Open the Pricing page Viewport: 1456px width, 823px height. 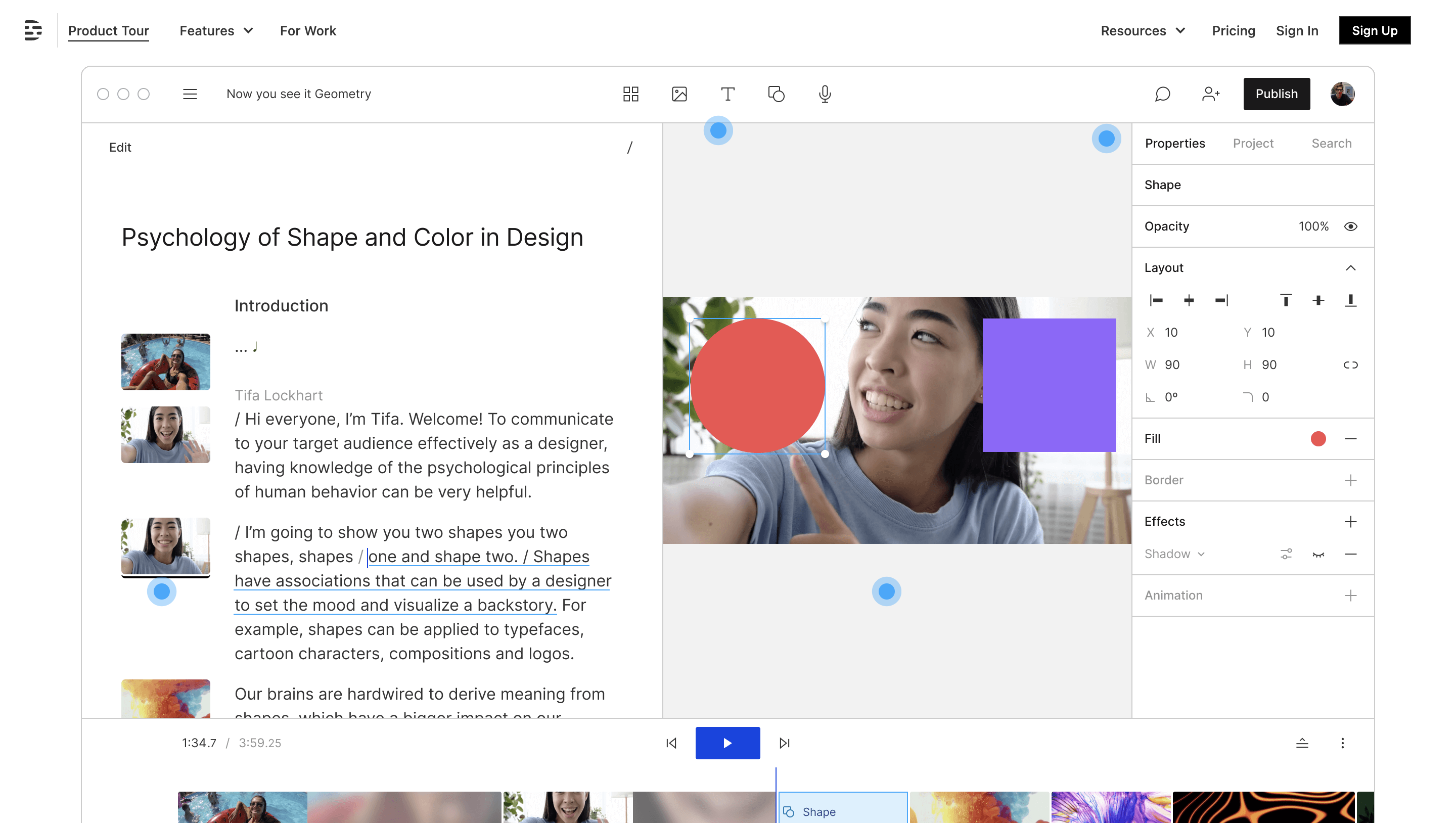coord(1234,30)
